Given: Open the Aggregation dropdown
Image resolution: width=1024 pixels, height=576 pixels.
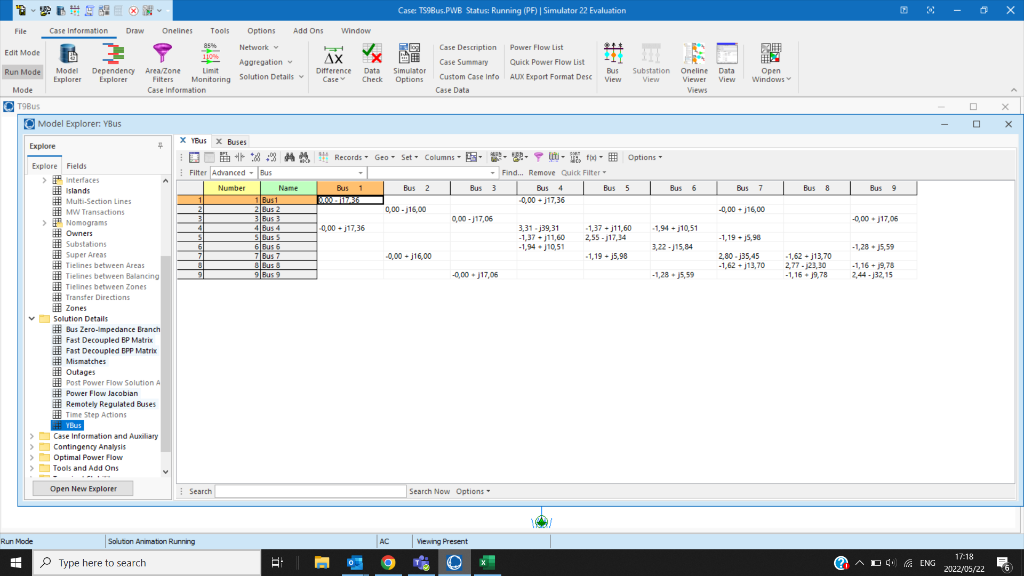Looking at the screenshot, I should click(265, 62).
